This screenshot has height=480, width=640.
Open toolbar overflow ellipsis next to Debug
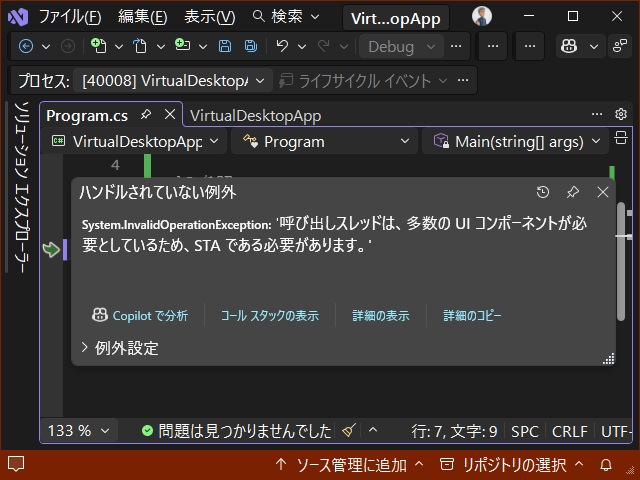(x=456, y=46)
